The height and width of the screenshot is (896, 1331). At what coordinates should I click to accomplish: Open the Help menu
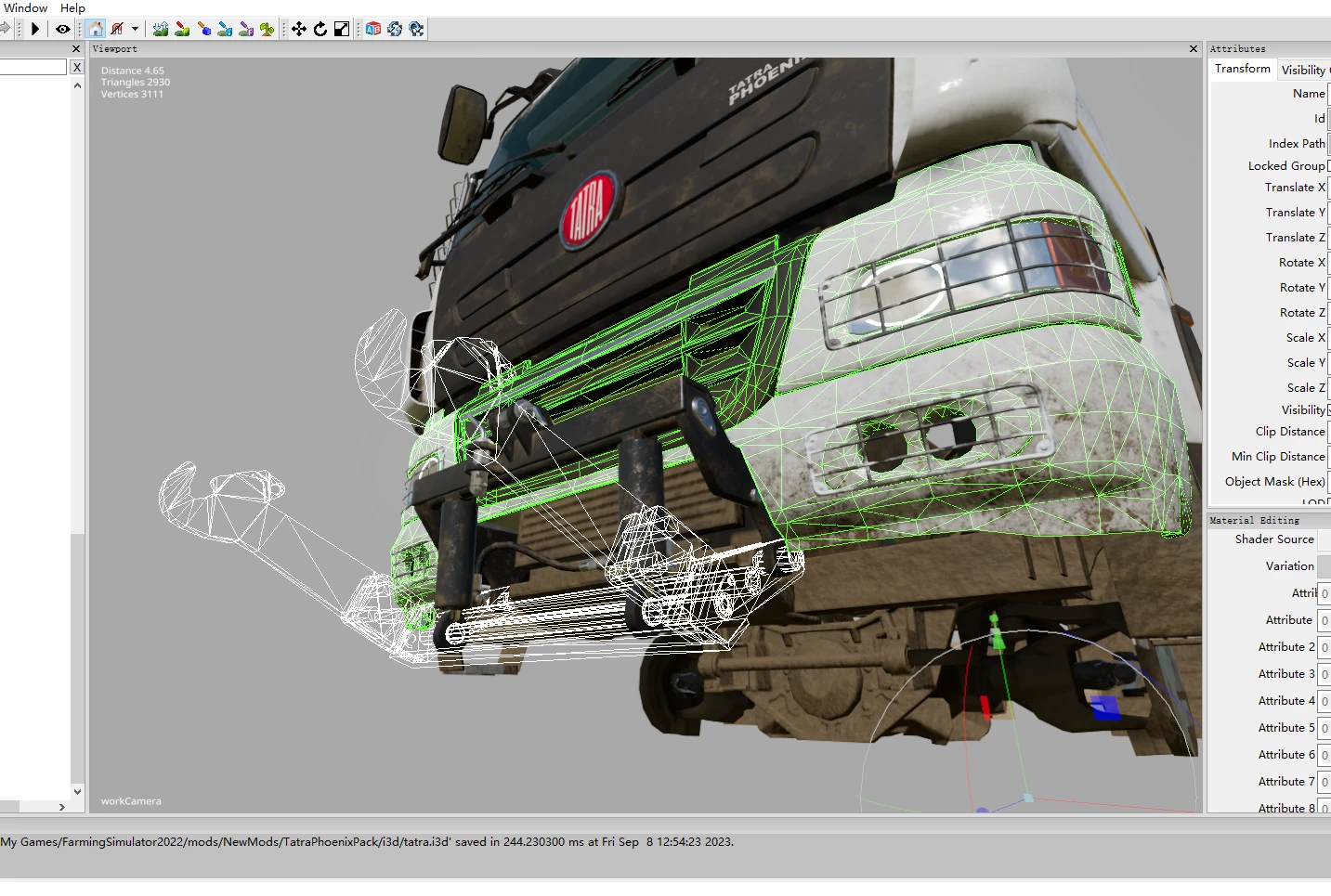(x=72, y=8)
